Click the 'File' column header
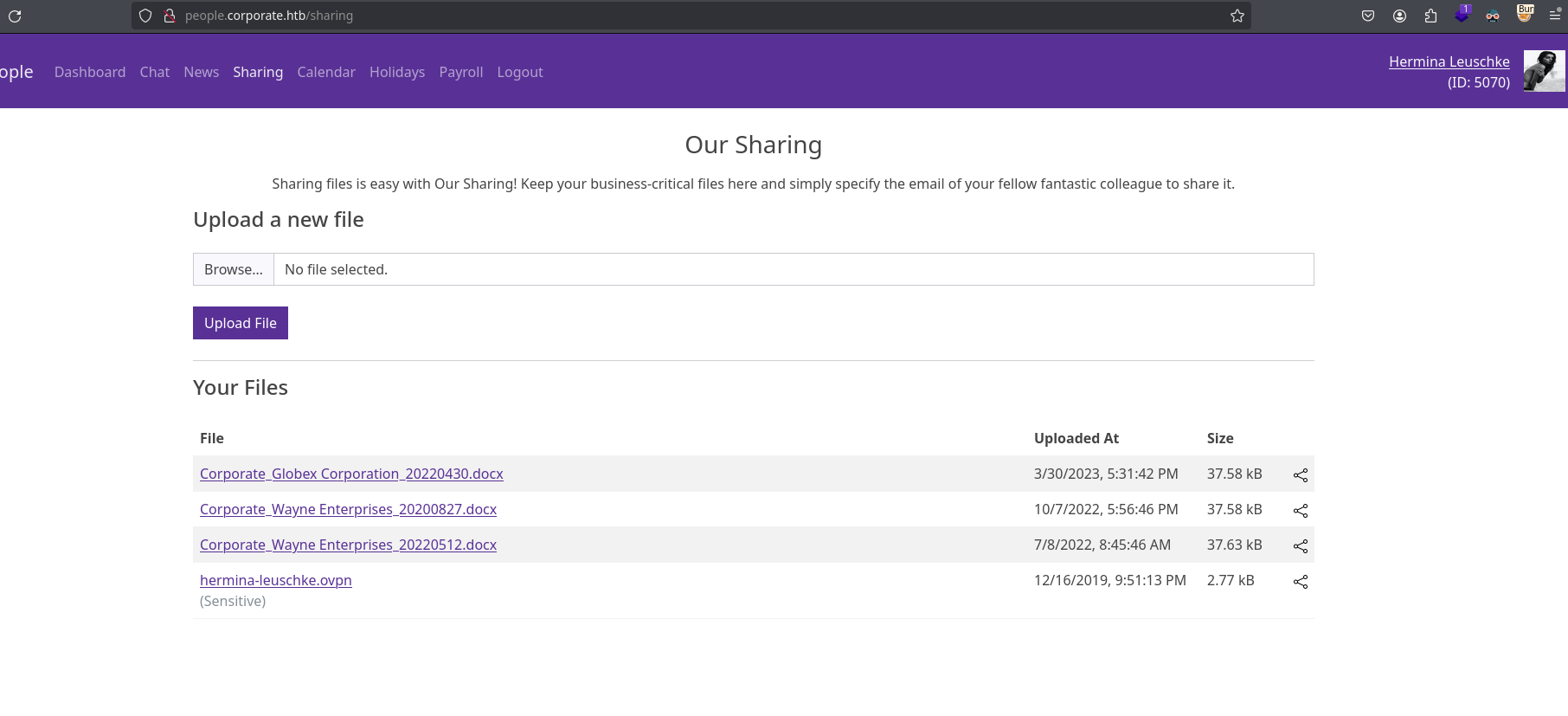This screenshot has width=1568, height=716. (x=212, y=438)
